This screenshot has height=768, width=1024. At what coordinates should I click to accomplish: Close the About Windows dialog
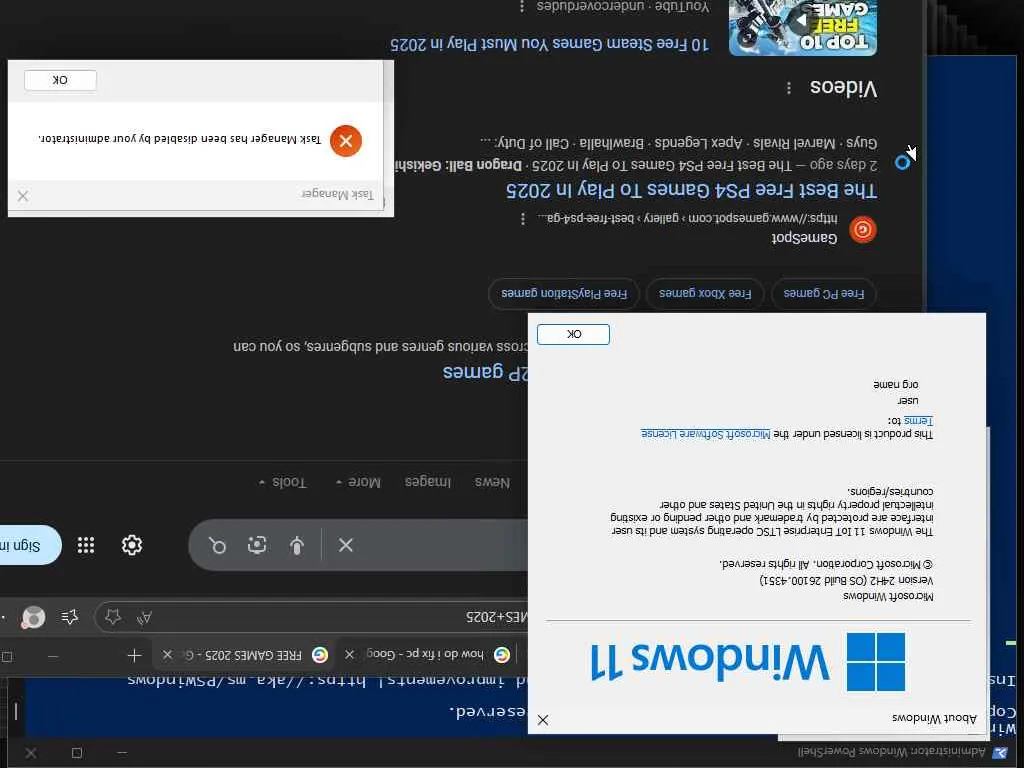point(543,720)
